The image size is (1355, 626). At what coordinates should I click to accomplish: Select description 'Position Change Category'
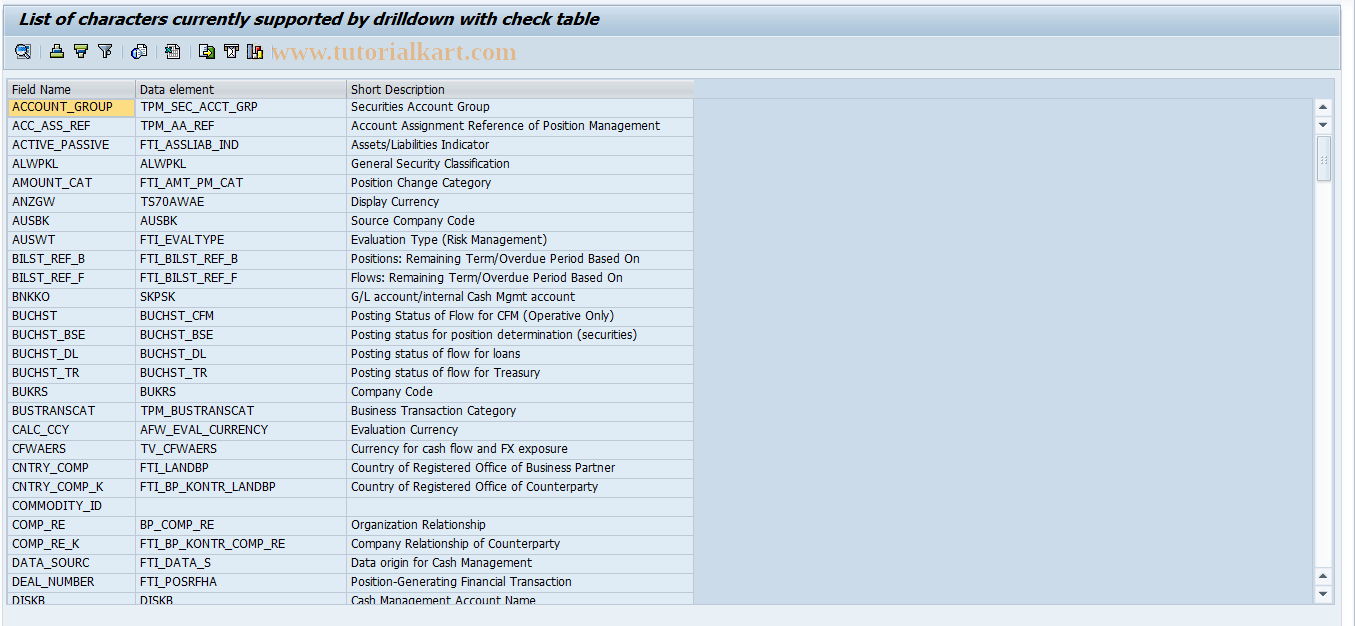pyautogui.click(x=421, y=183)
